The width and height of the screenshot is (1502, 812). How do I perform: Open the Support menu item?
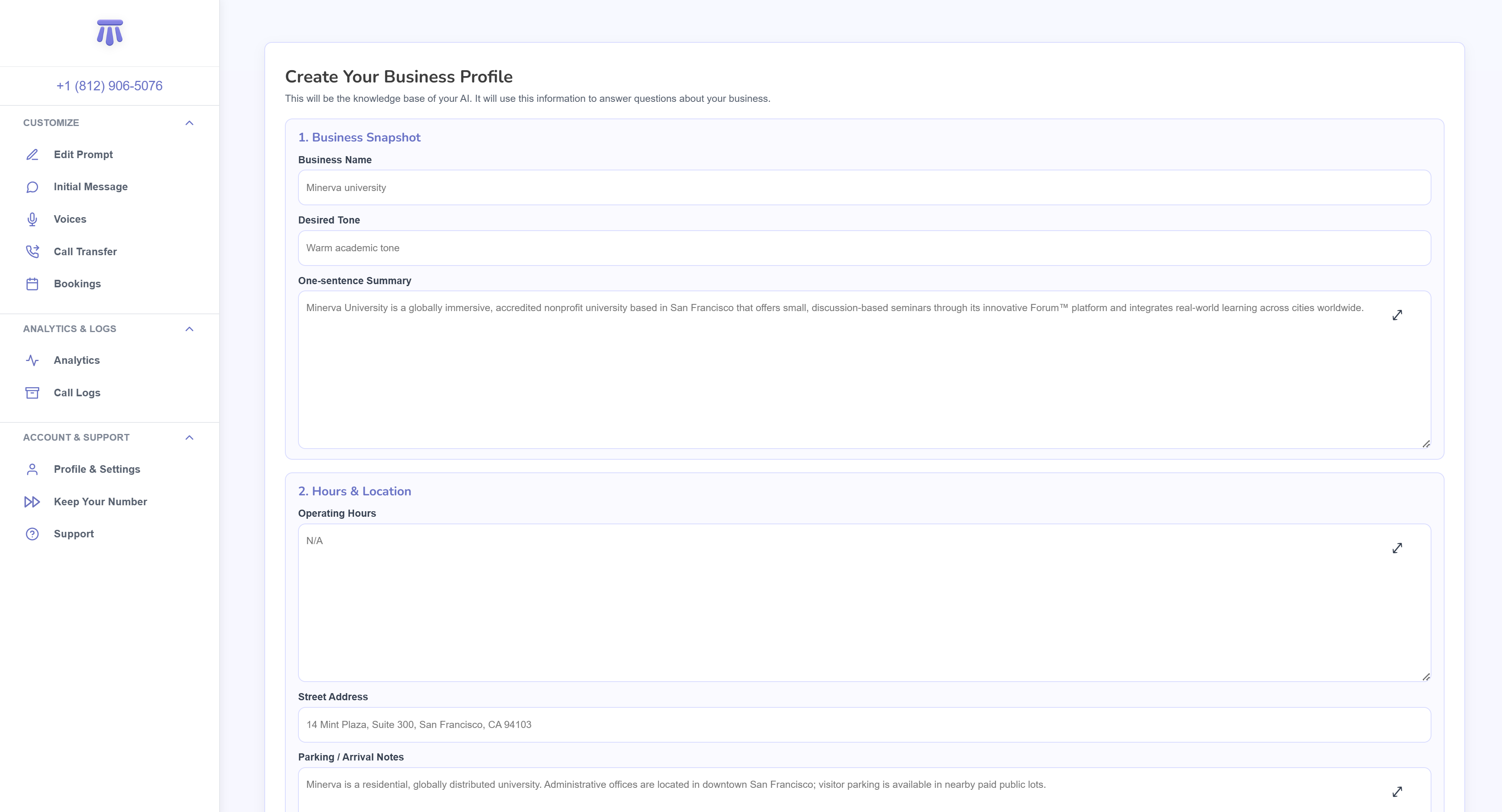(73, 534)
